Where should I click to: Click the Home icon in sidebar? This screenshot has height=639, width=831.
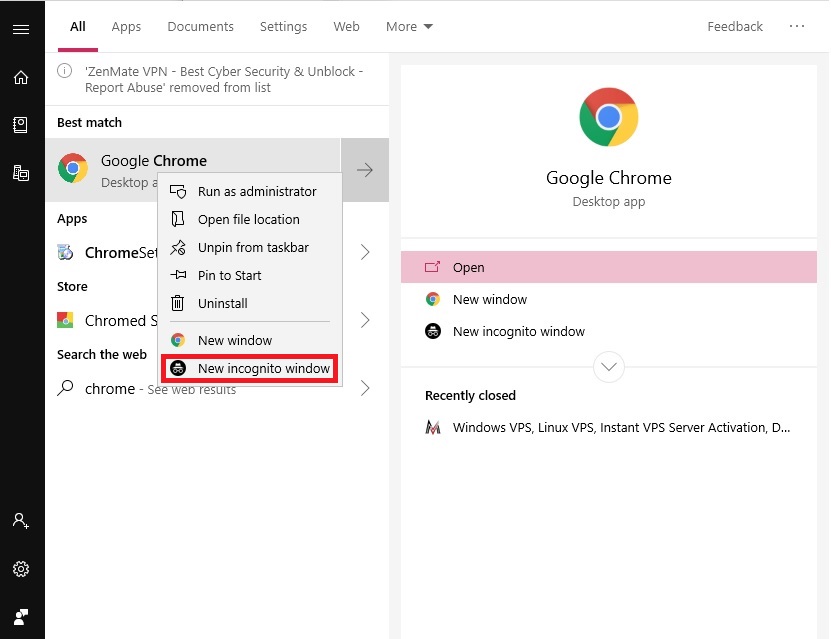click(x=21, y=77)
